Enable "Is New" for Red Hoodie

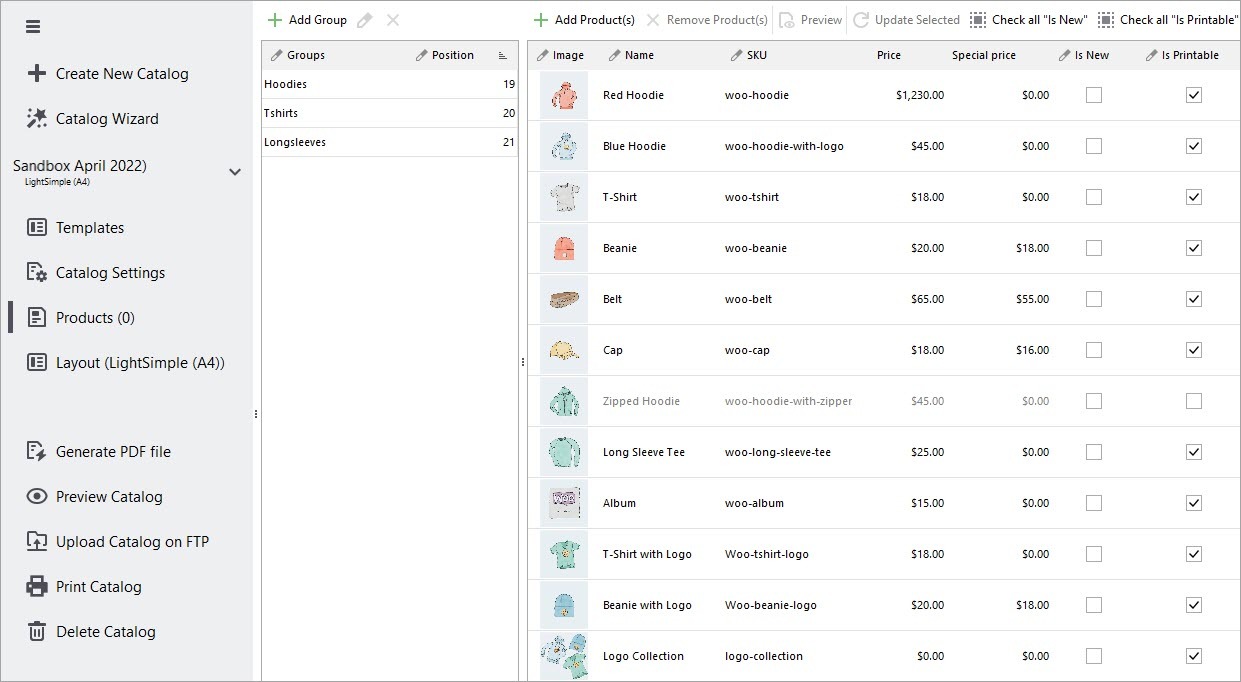[x=1094, y=95]
